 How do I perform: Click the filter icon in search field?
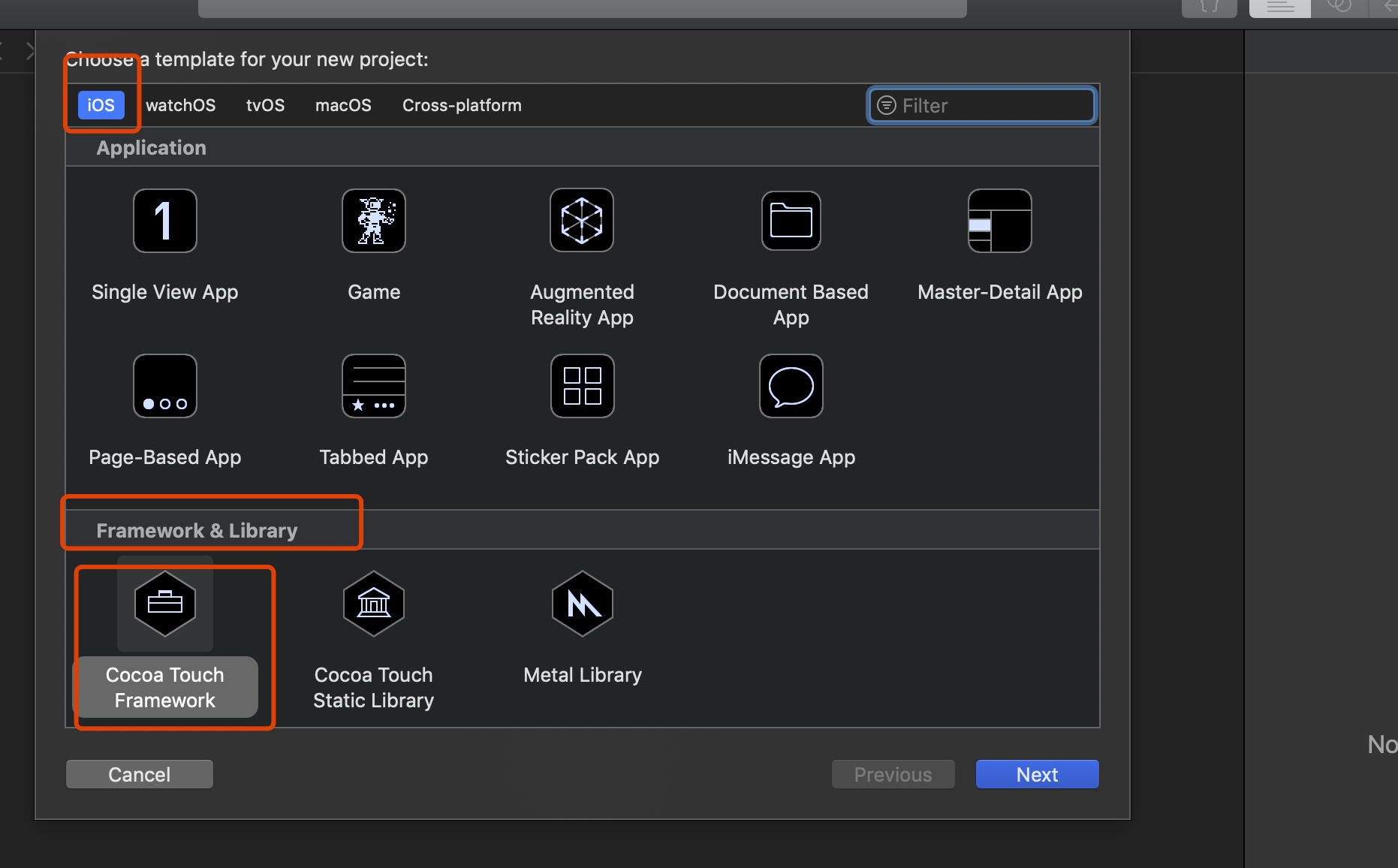click(x=887, y=105)
